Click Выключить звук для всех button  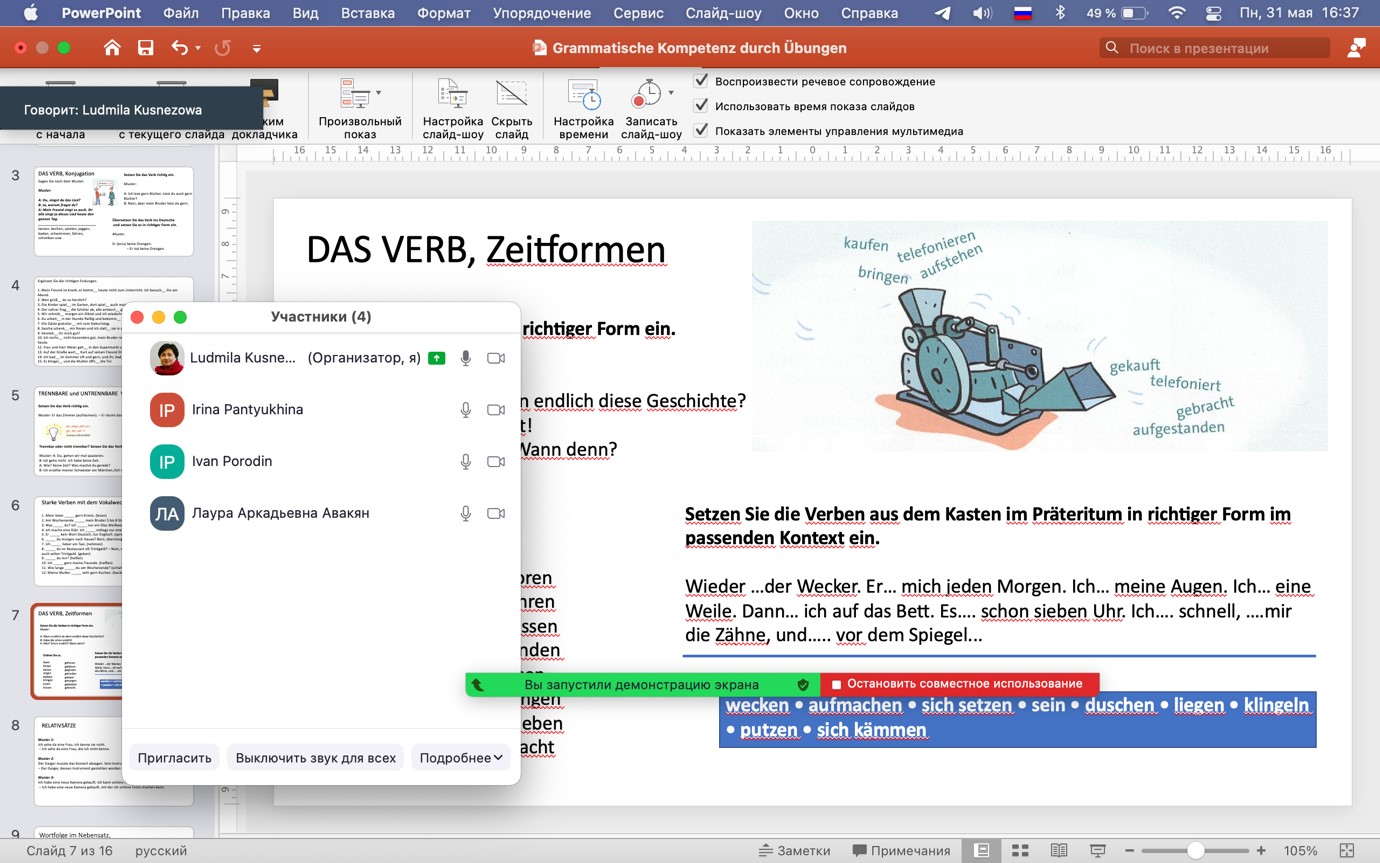(316, 758)
